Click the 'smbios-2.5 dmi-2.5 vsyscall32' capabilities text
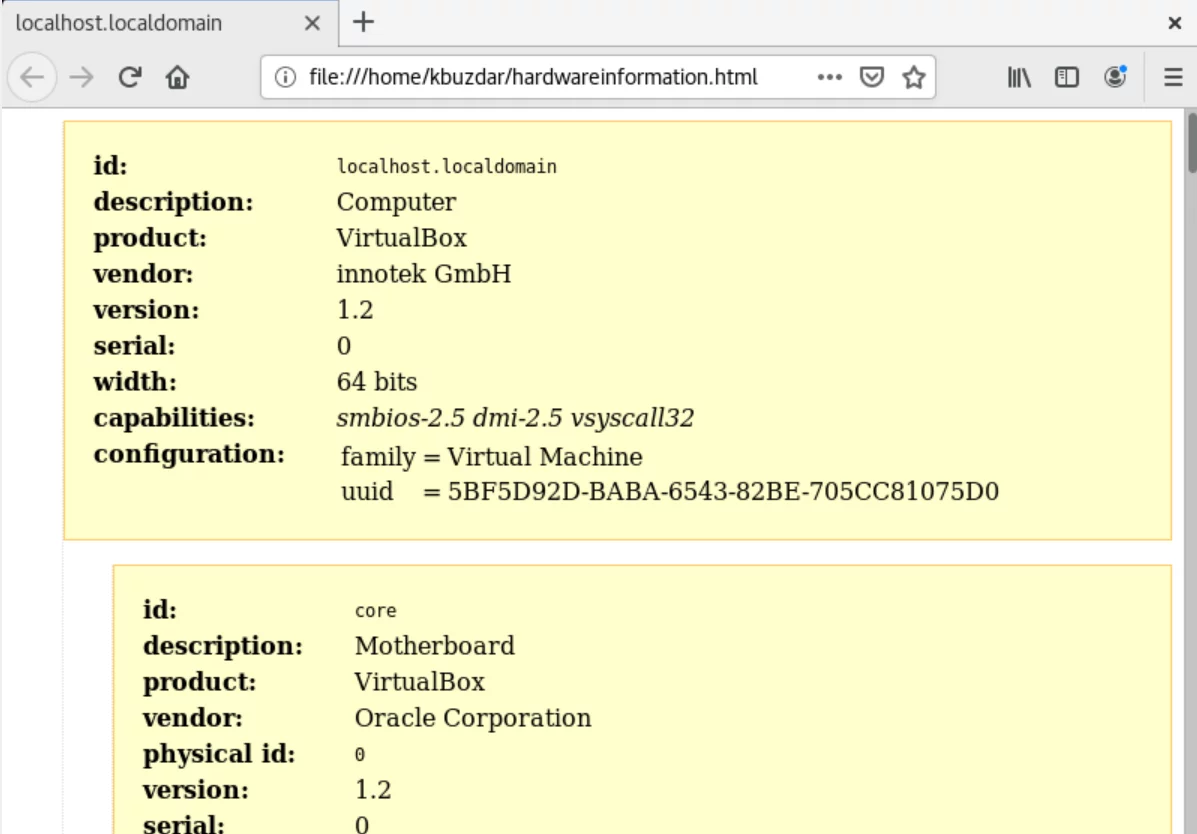 point(515,418)
